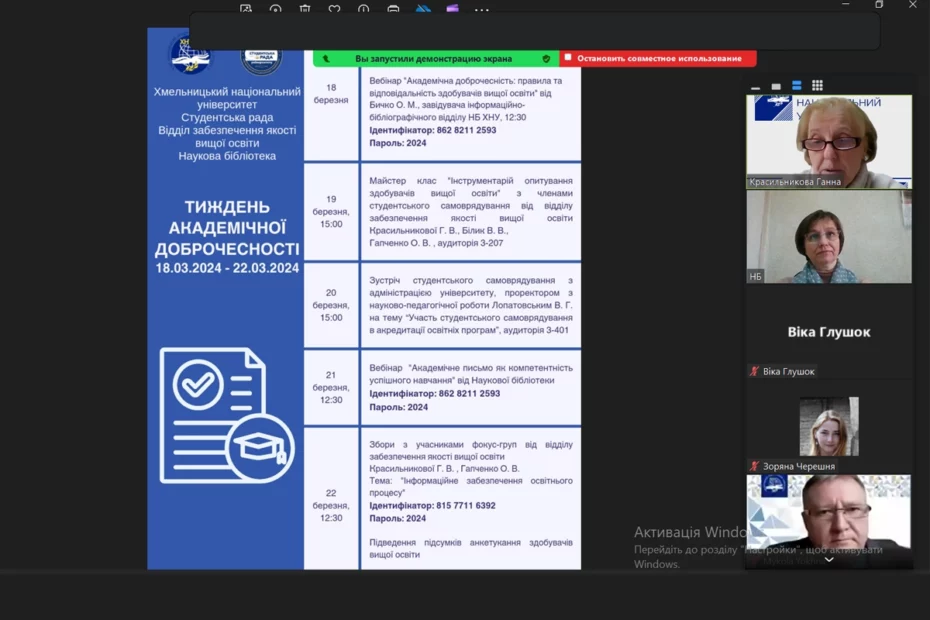Click the shield security icon in green bar
The image size is (930, 620).
[x=546, y=59]
